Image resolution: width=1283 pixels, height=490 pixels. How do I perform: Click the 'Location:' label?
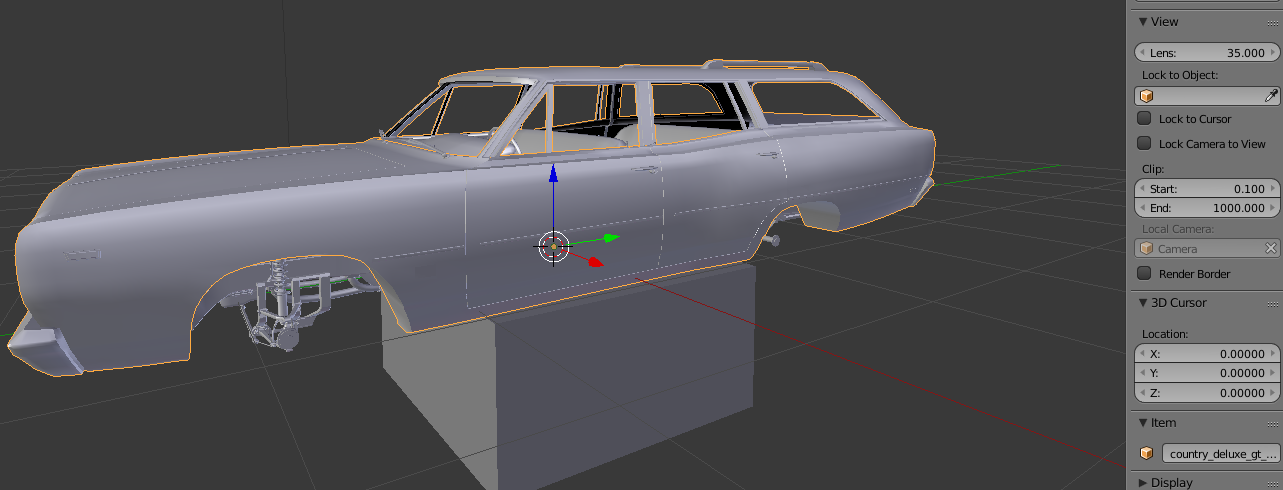click(x=1165, y=334)
